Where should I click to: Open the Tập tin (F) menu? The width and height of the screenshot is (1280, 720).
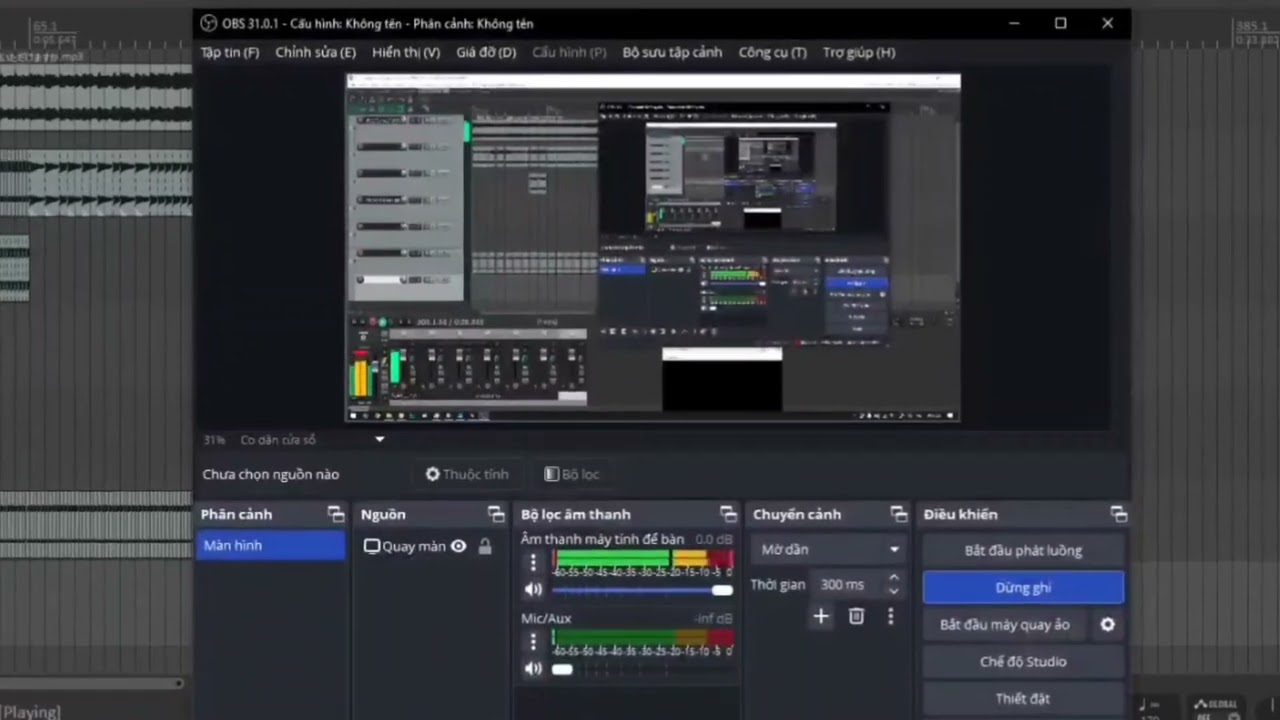pos(230,52)
